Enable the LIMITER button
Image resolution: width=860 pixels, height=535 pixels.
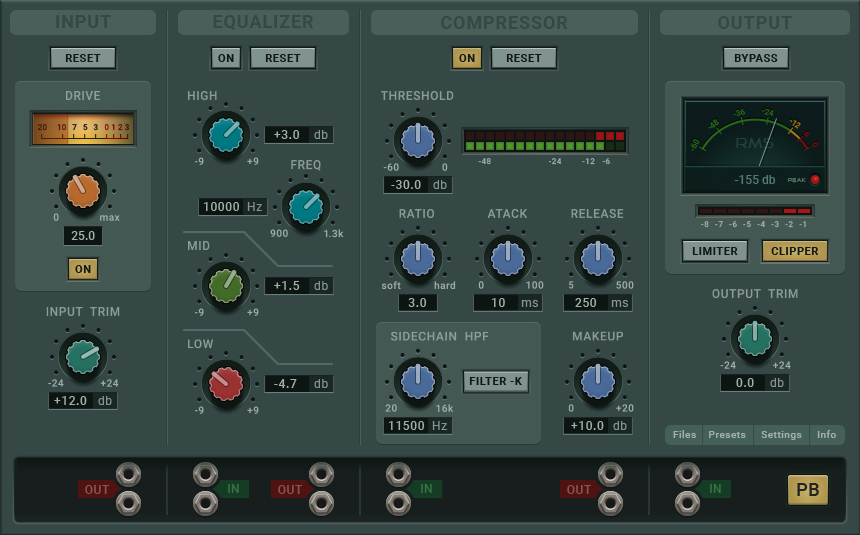pyautogui.click(x=715, y=251)
